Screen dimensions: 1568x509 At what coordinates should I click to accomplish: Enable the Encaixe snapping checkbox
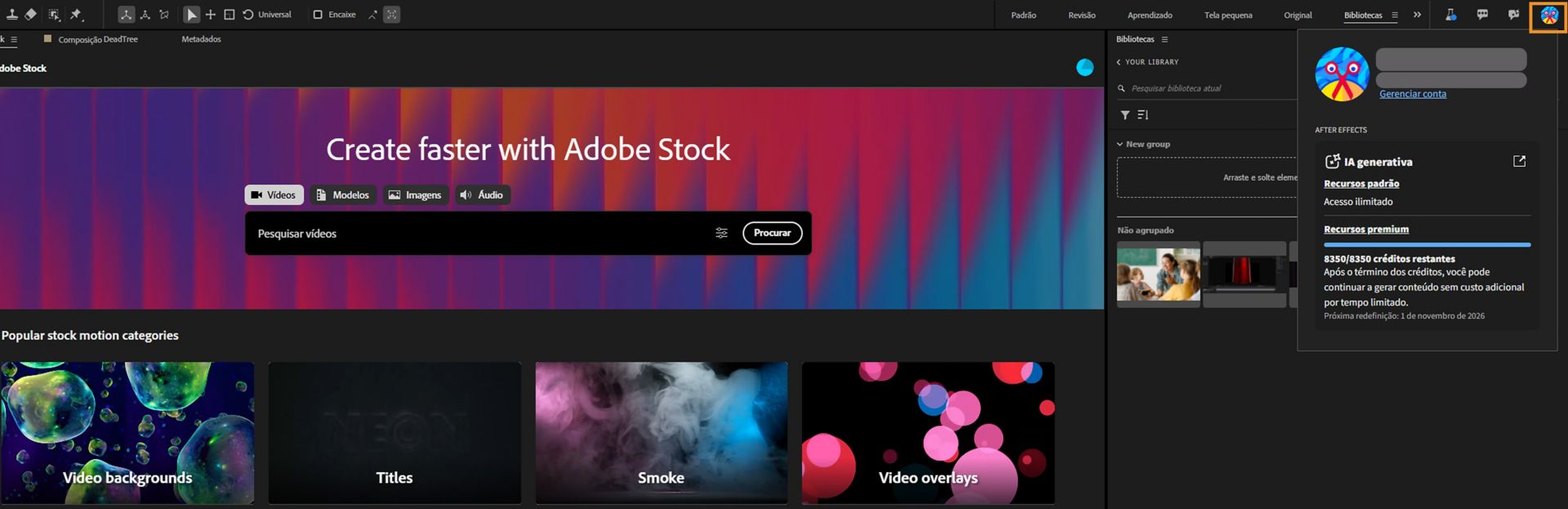point(318,15)
